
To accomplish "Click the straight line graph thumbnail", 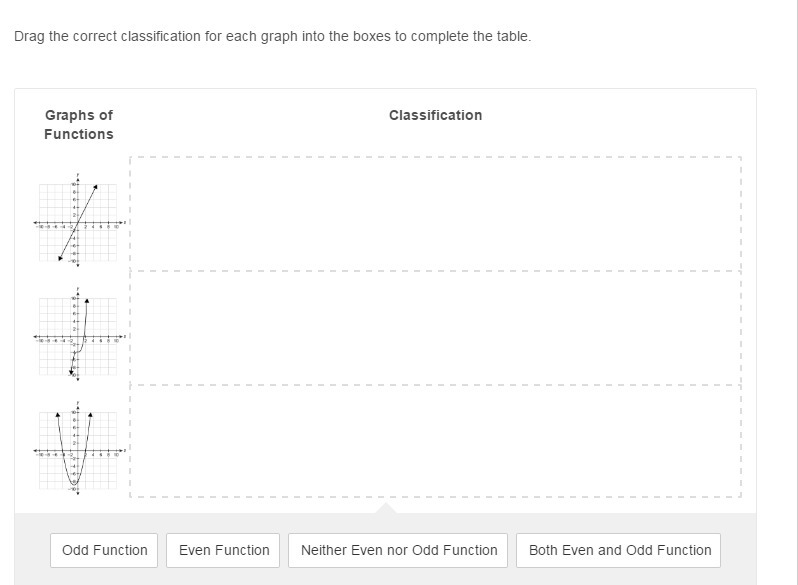I will pos(78,222).
